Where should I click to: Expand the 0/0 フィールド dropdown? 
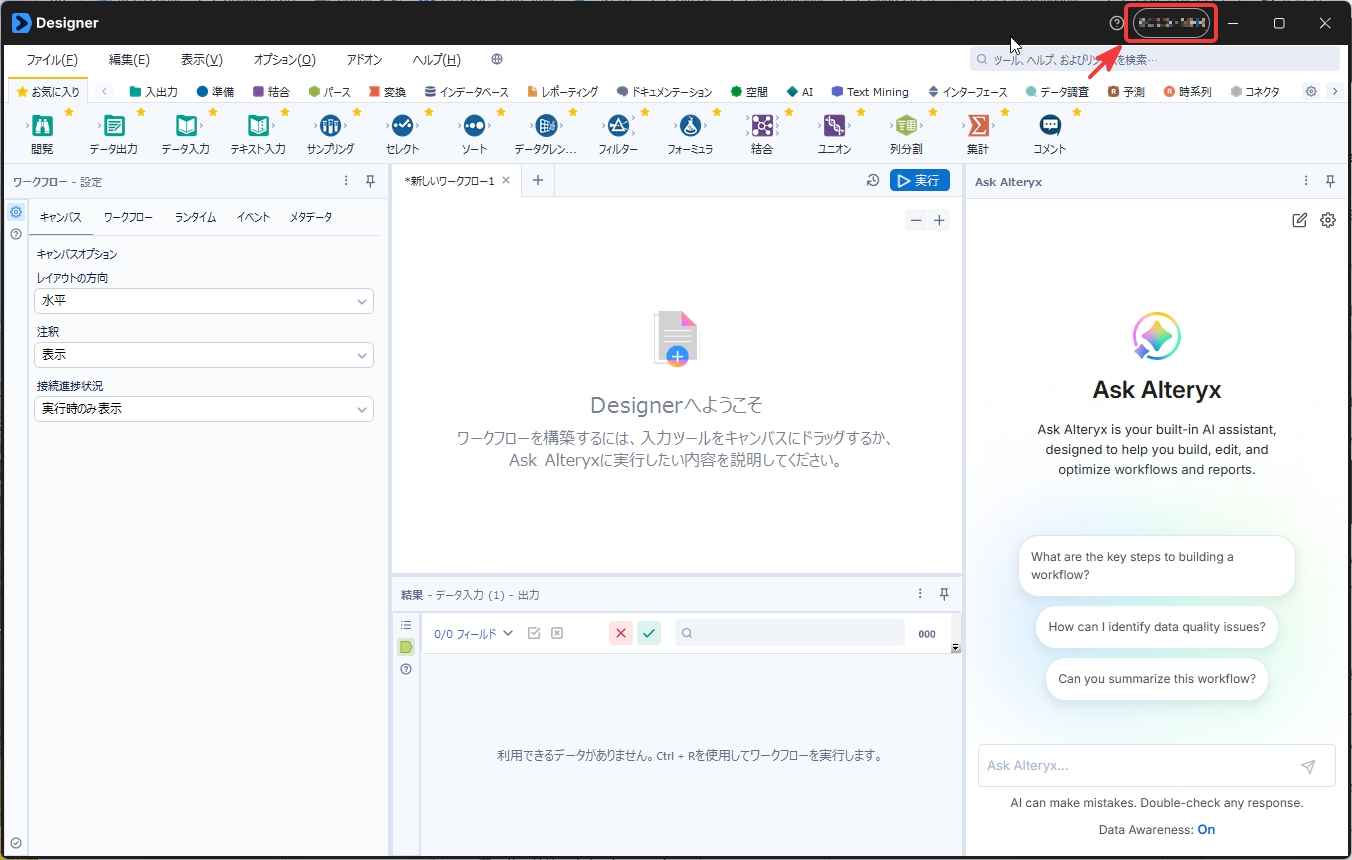click(x=473, y=633)
